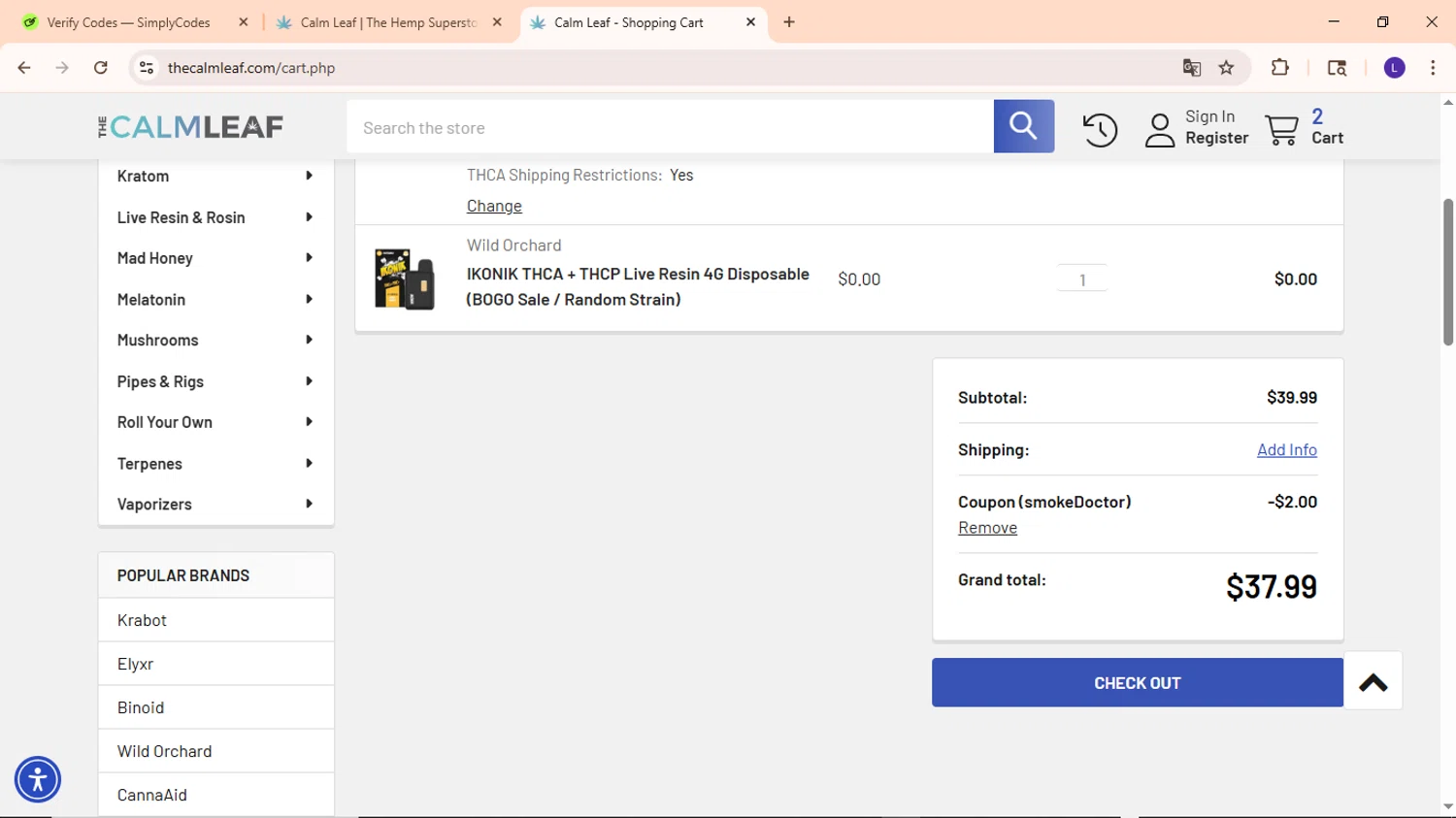Click the Change link under shipping restrictions
The height and width of the screenshot is (818, 1456).
click(x=494, y=206)
